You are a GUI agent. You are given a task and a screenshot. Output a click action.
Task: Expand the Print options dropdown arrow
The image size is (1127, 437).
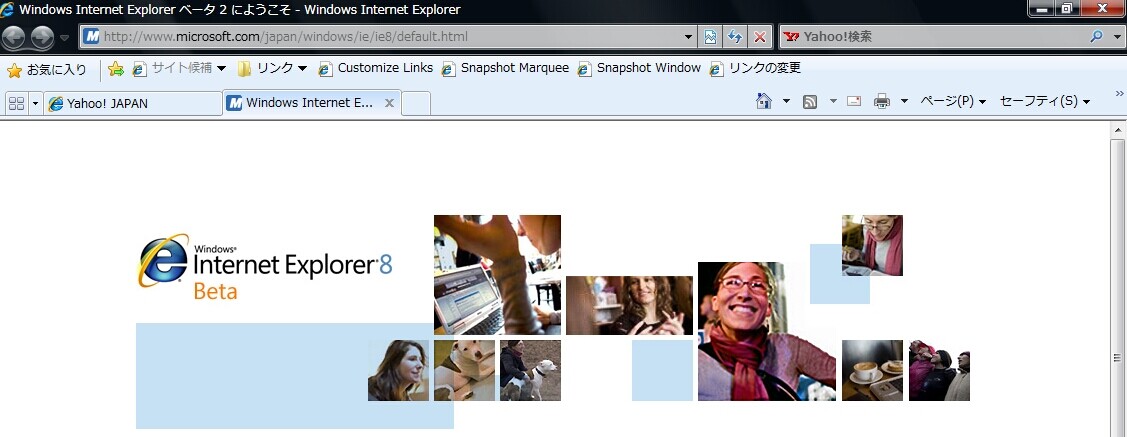pyautogui.click(x=904, y=101)
